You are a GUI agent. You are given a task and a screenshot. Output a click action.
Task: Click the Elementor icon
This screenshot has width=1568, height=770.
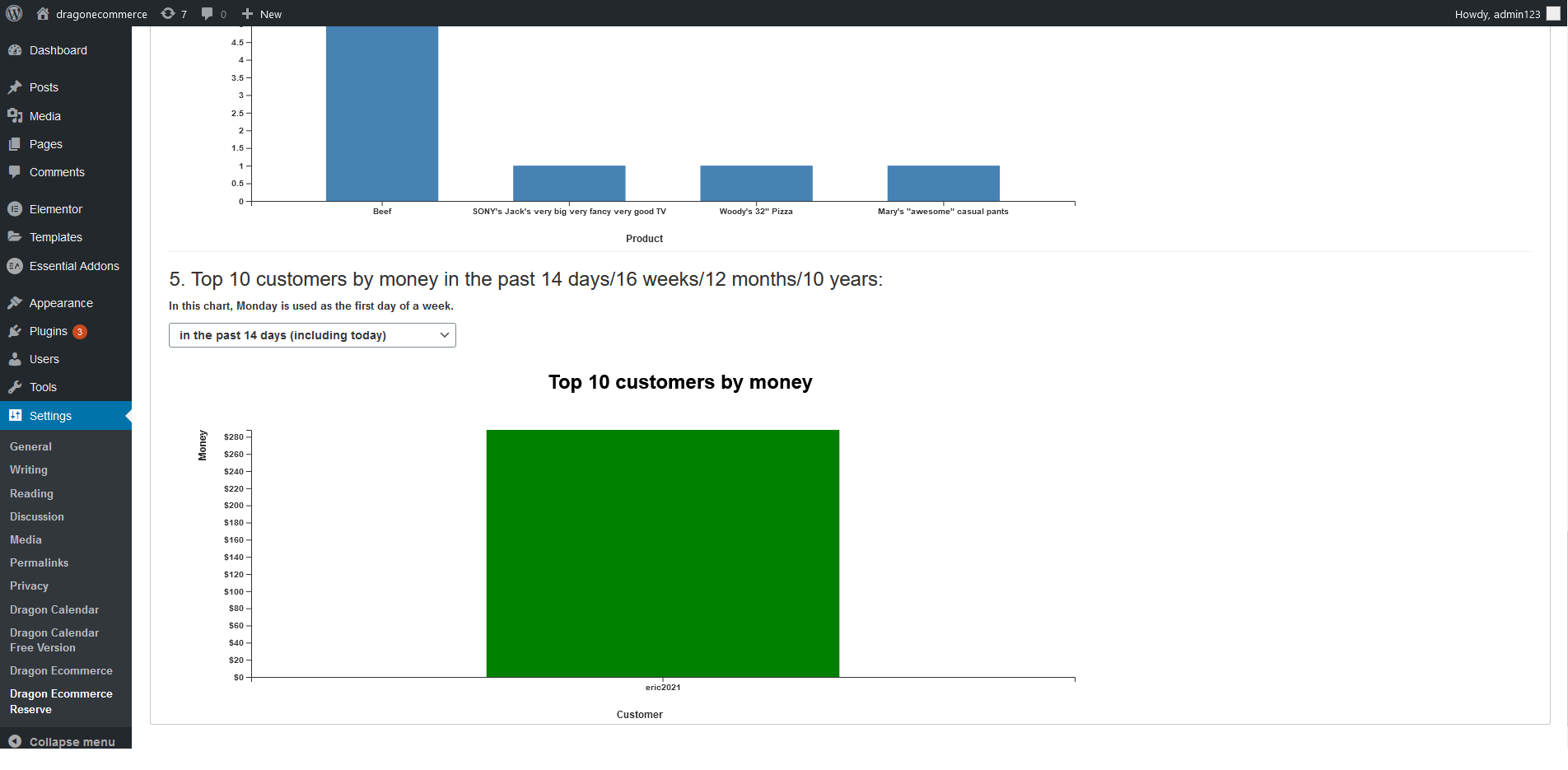pyautogui.click(x=15, y=209)
